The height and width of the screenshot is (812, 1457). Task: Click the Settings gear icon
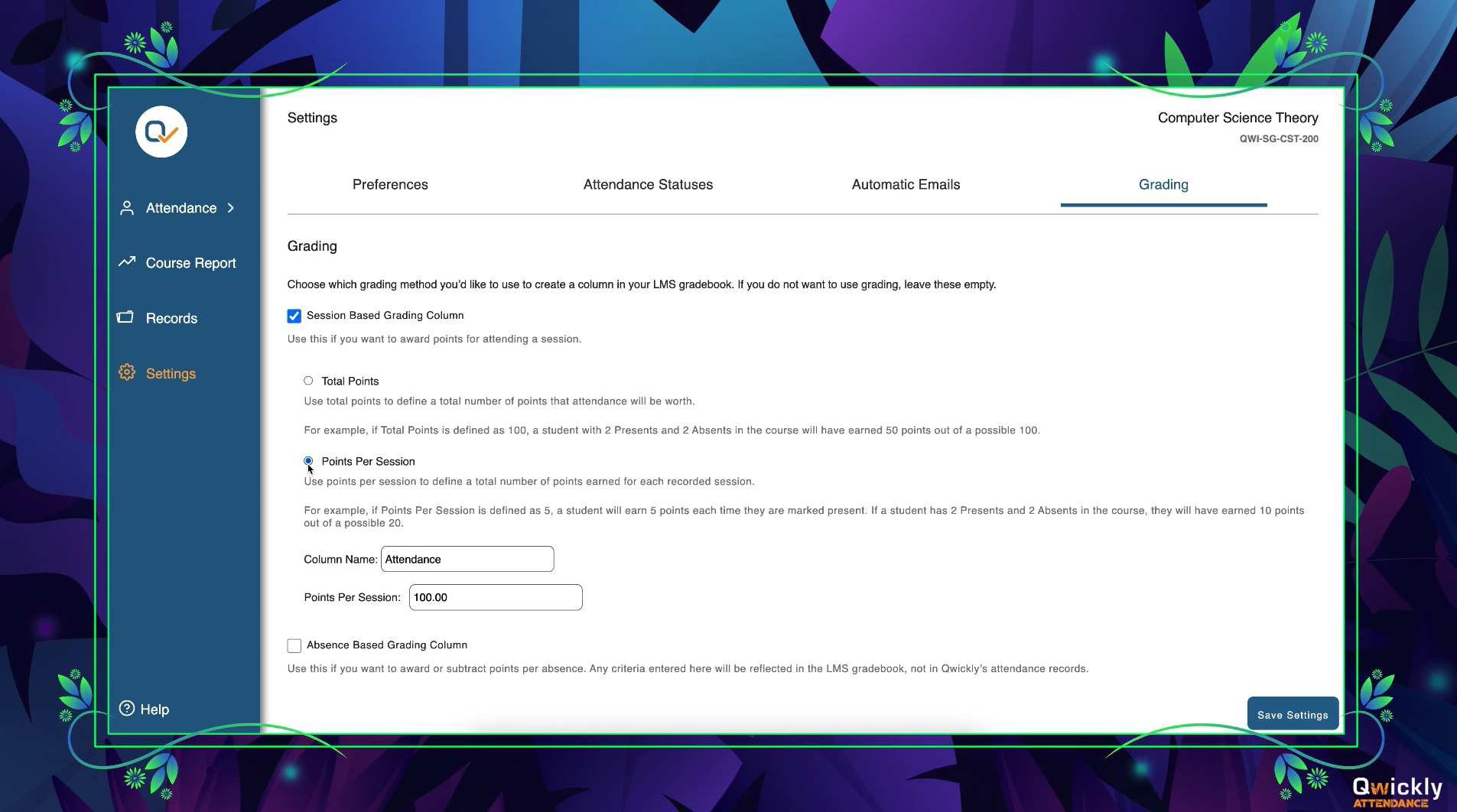tap(127, 372)
